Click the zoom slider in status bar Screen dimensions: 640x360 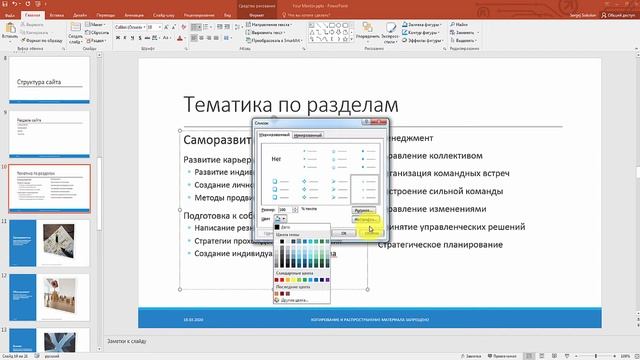(x=596, y=356)
